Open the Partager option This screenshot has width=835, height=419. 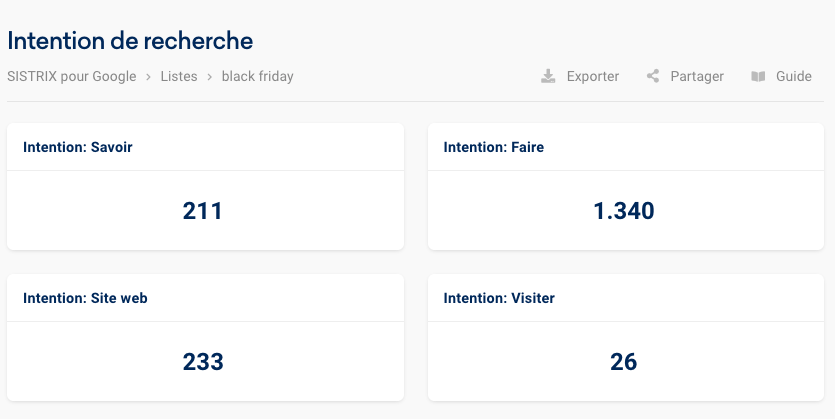697,76
